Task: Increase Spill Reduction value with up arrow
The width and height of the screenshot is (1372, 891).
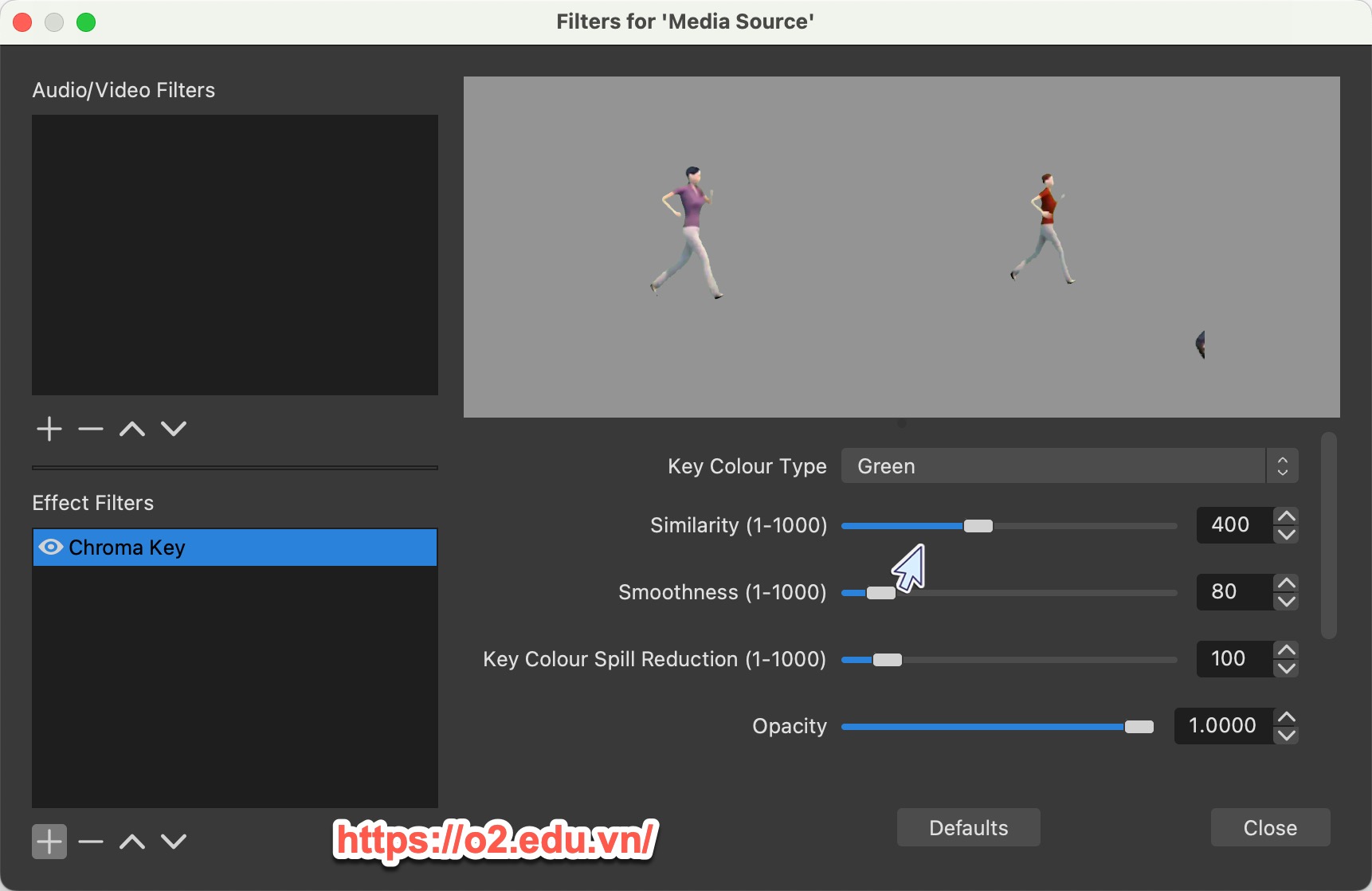Action: [x=1286, y=650]
